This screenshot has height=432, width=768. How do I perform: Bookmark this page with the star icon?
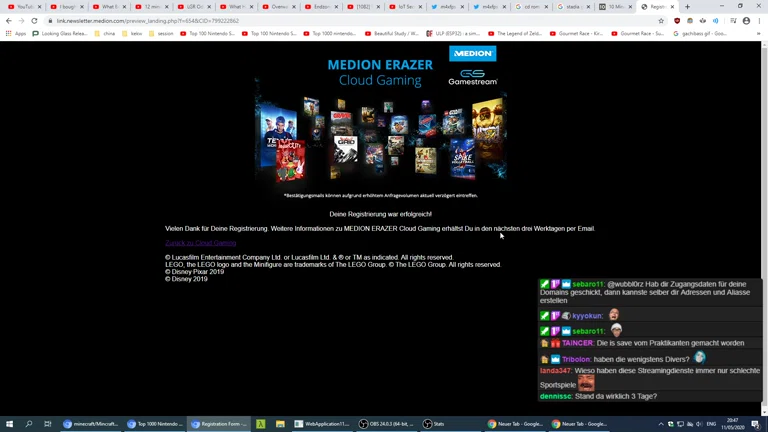[x=661, y=21]
